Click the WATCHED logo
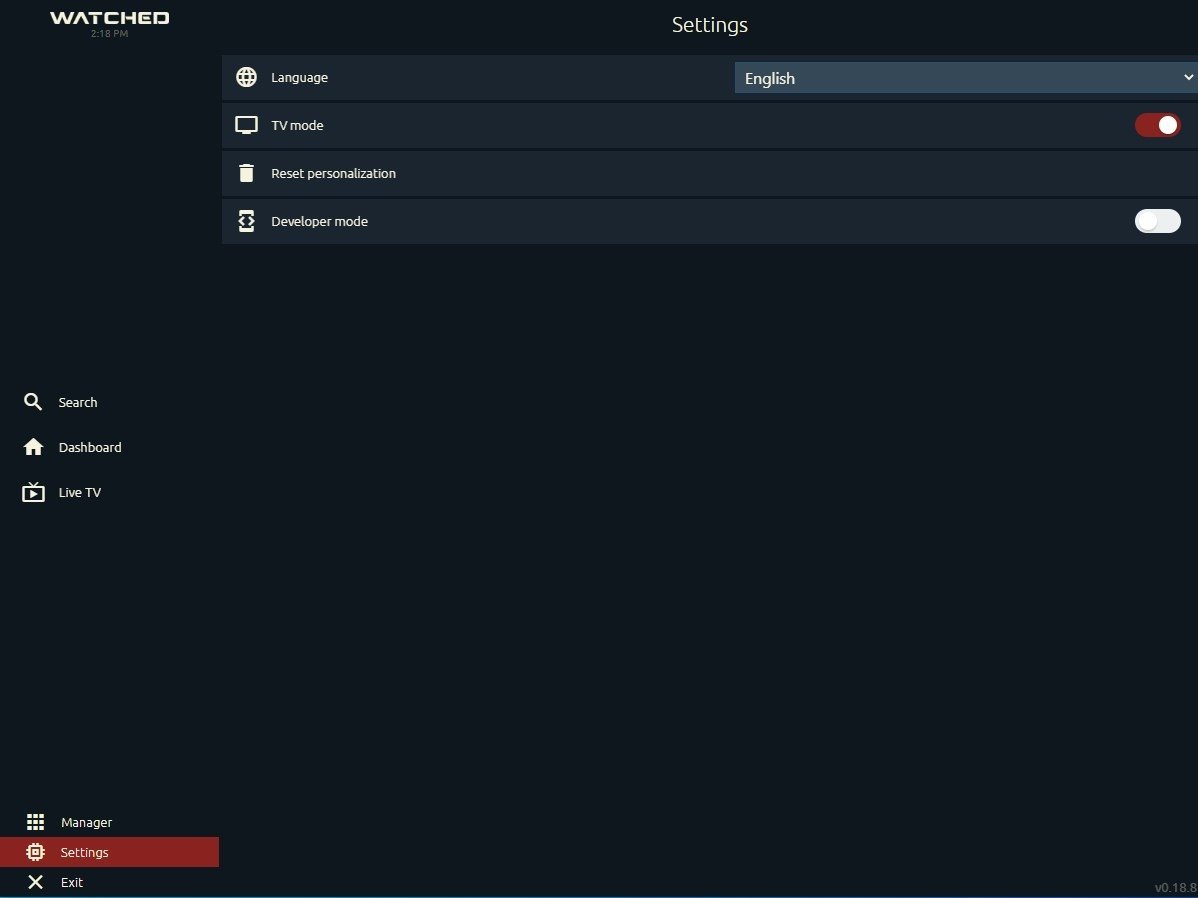The image size is (1198, 898). tap(109, 18)
